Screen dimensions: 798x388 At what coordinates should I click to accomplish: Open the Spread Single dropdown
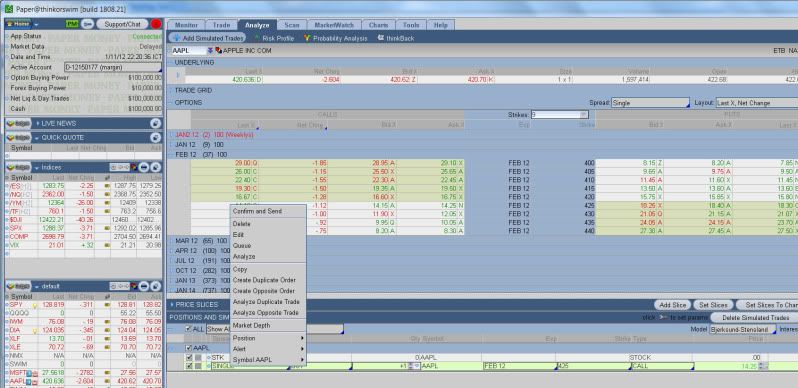point(650,103)
